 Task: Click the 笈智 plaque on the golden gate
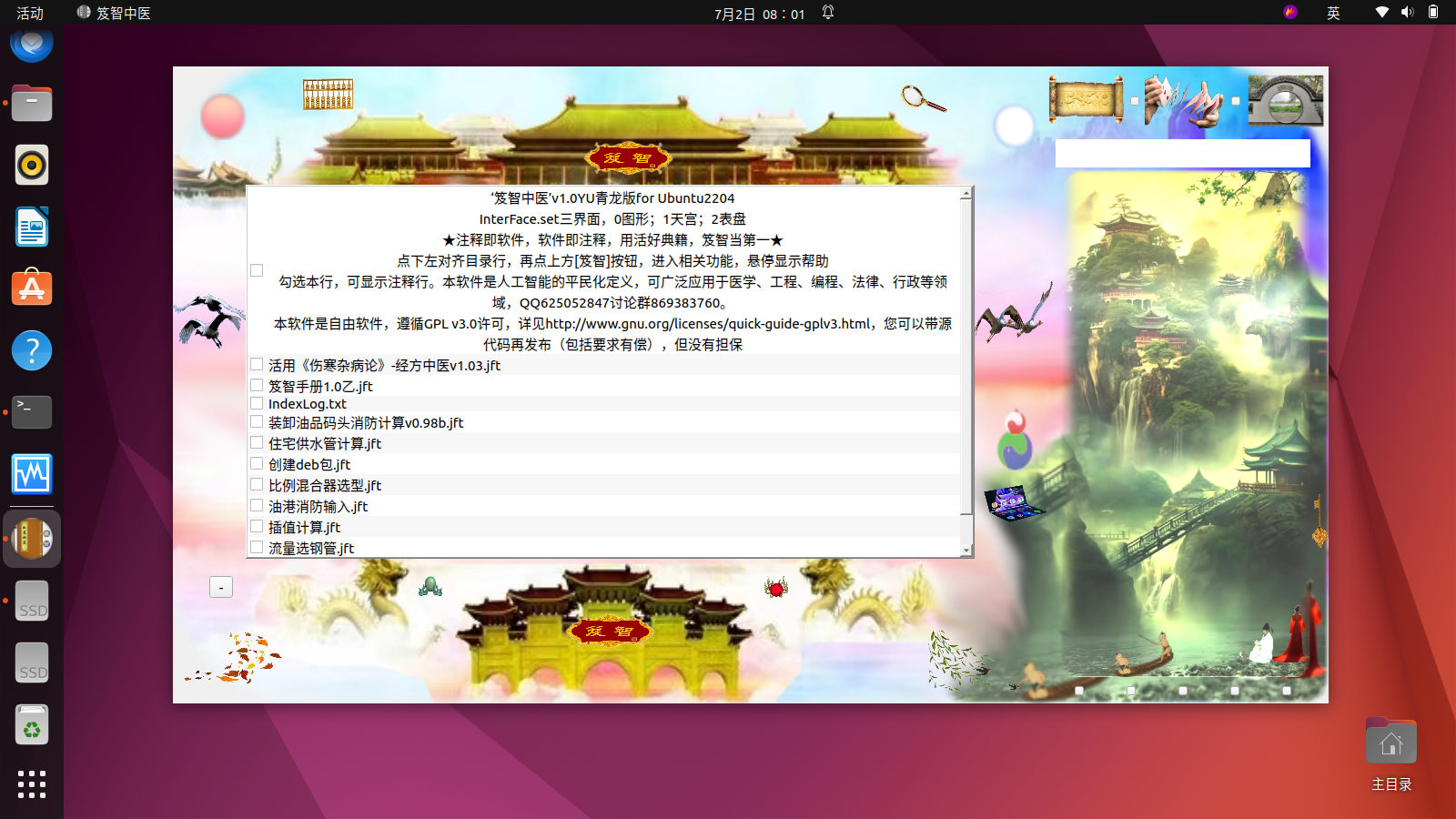610,630
